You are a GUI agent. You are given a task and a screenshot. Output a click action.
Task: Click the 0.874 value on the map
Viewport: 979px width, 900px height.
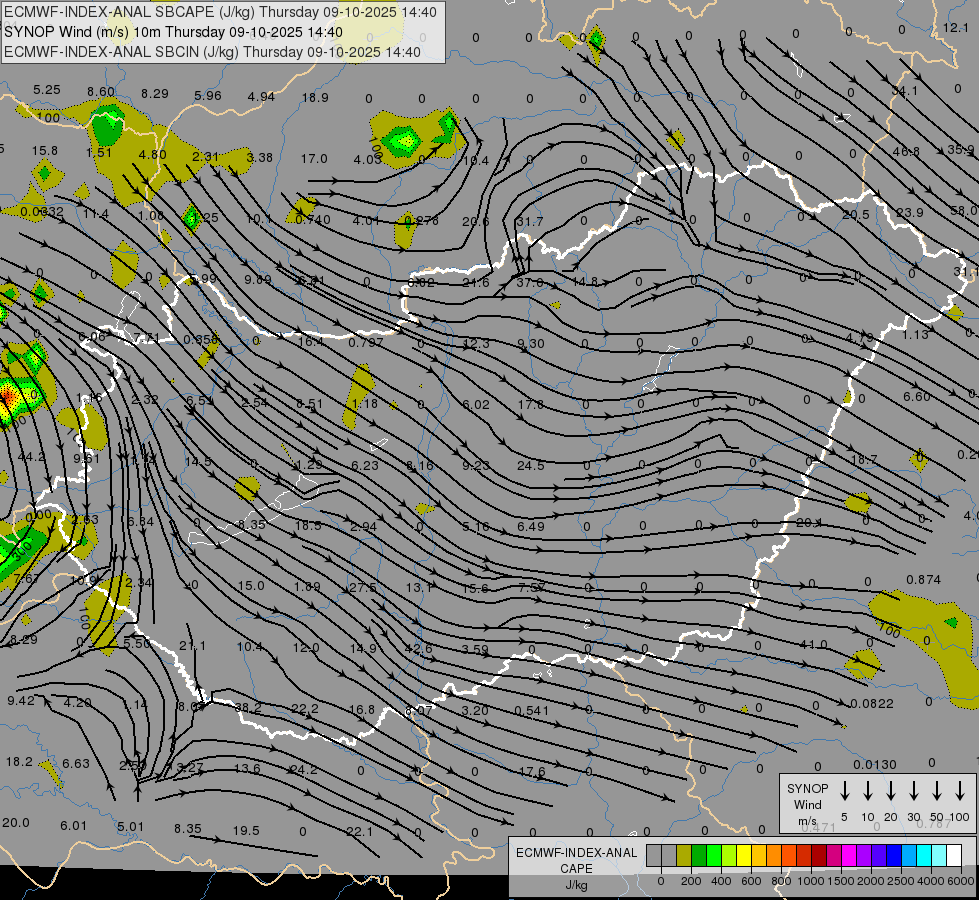(x=923, y=580)
